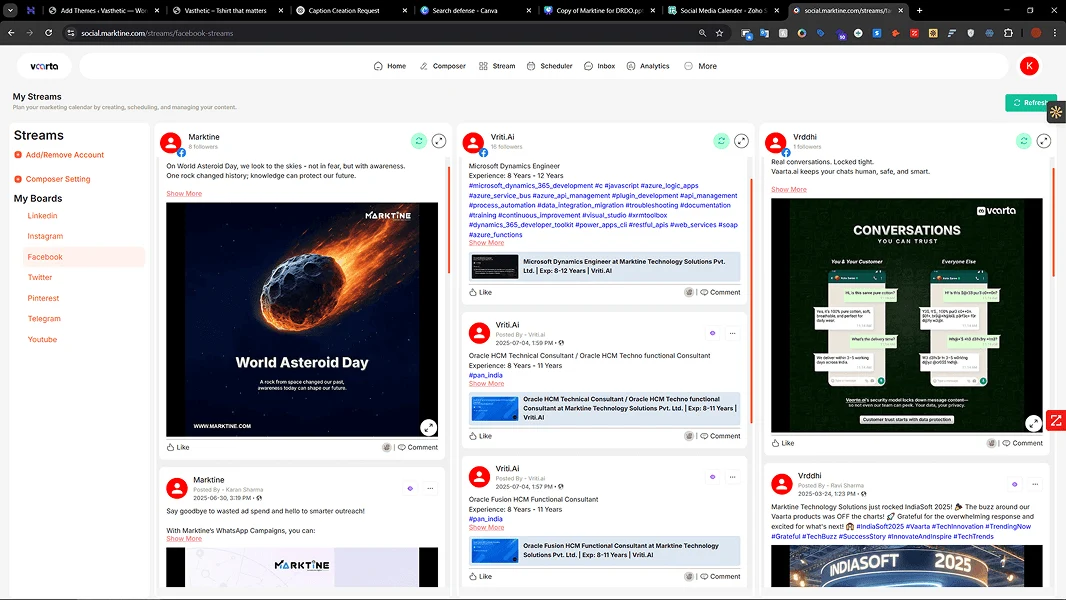
Task: Select the Youtube board
Action: [x=42, y=339]
